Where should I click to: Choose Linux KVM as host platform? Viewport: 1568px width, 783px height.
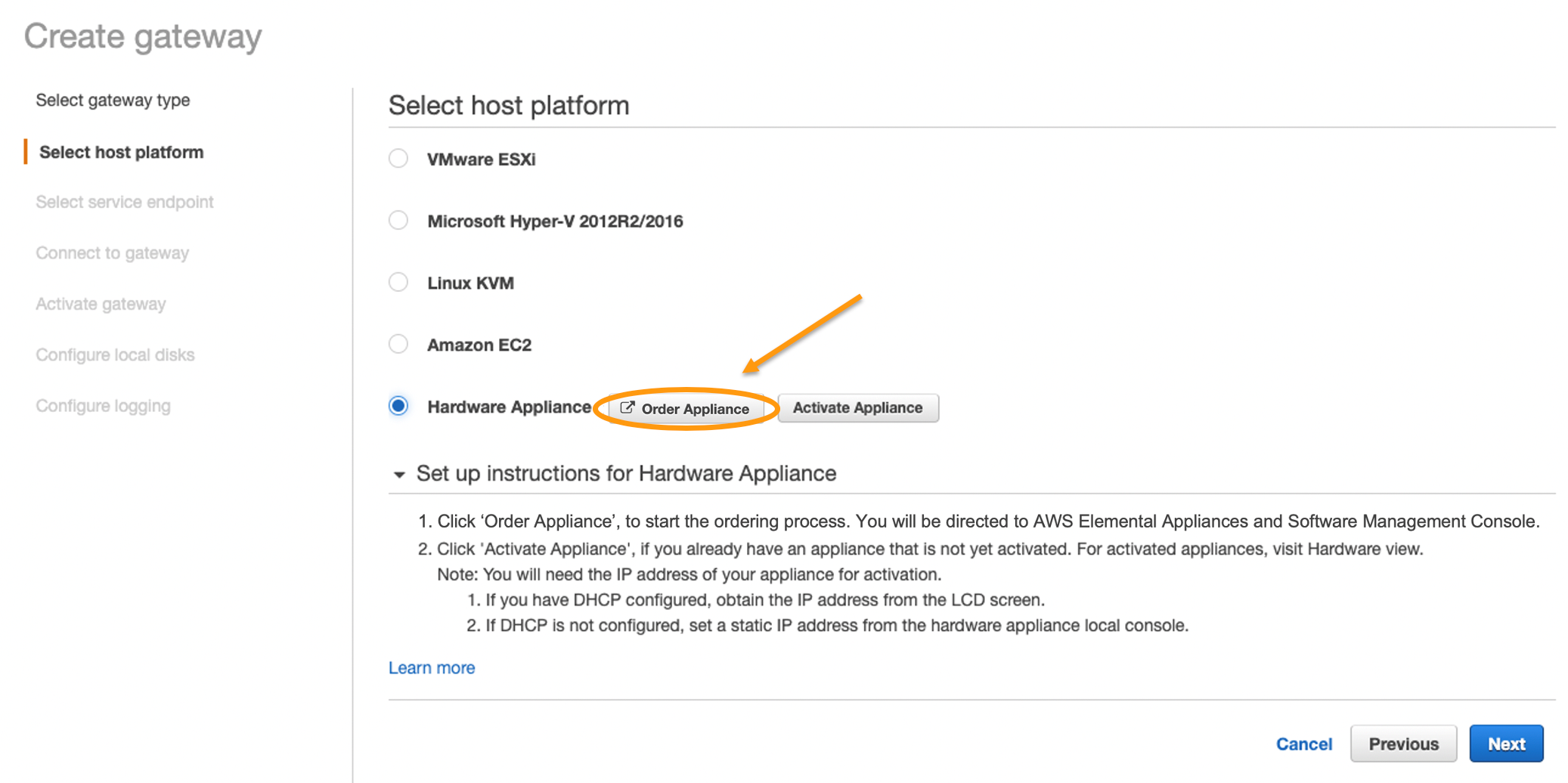[x=398, y=282]
